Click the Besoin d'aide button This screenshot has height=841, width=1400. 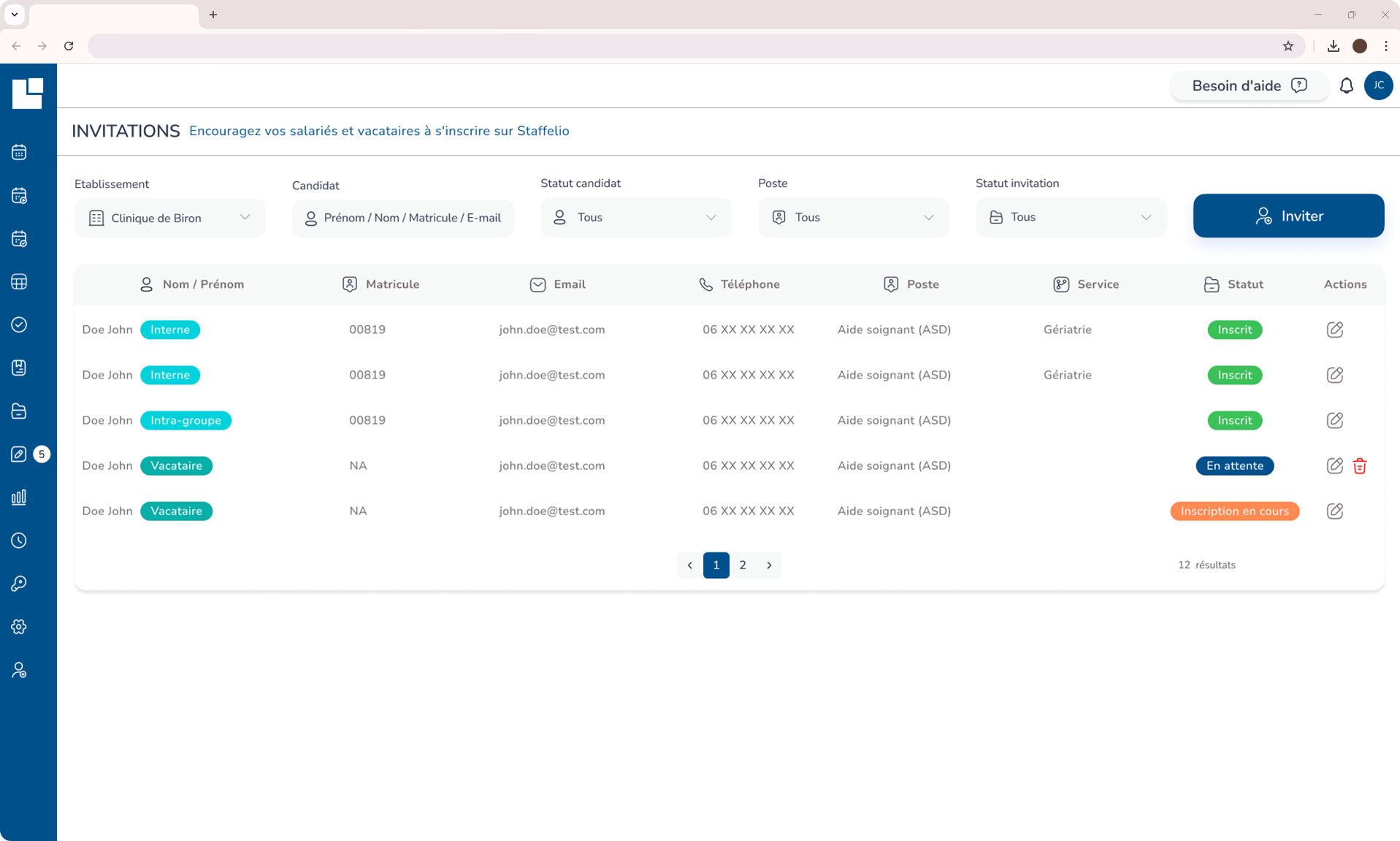click(x=1248, y=86)
